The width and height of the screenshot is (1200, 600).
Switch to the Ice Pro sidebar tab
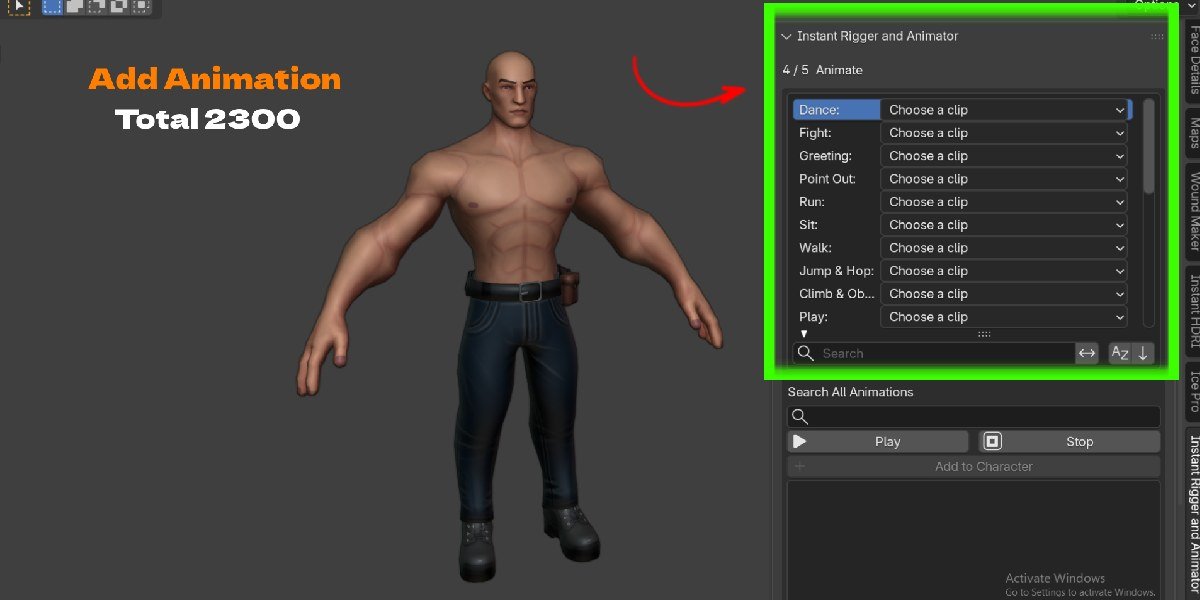(x=1193, y=391)
